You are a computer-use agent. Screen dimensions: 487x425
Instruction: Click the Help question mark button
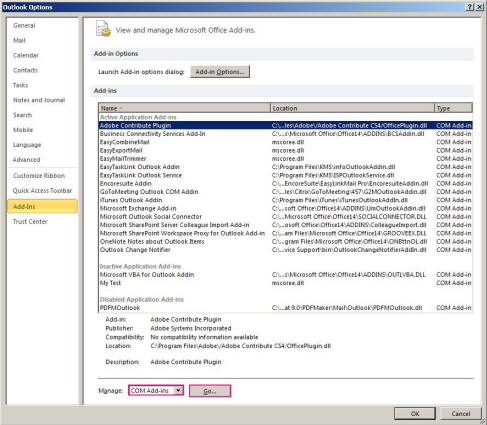coord(470,7)
